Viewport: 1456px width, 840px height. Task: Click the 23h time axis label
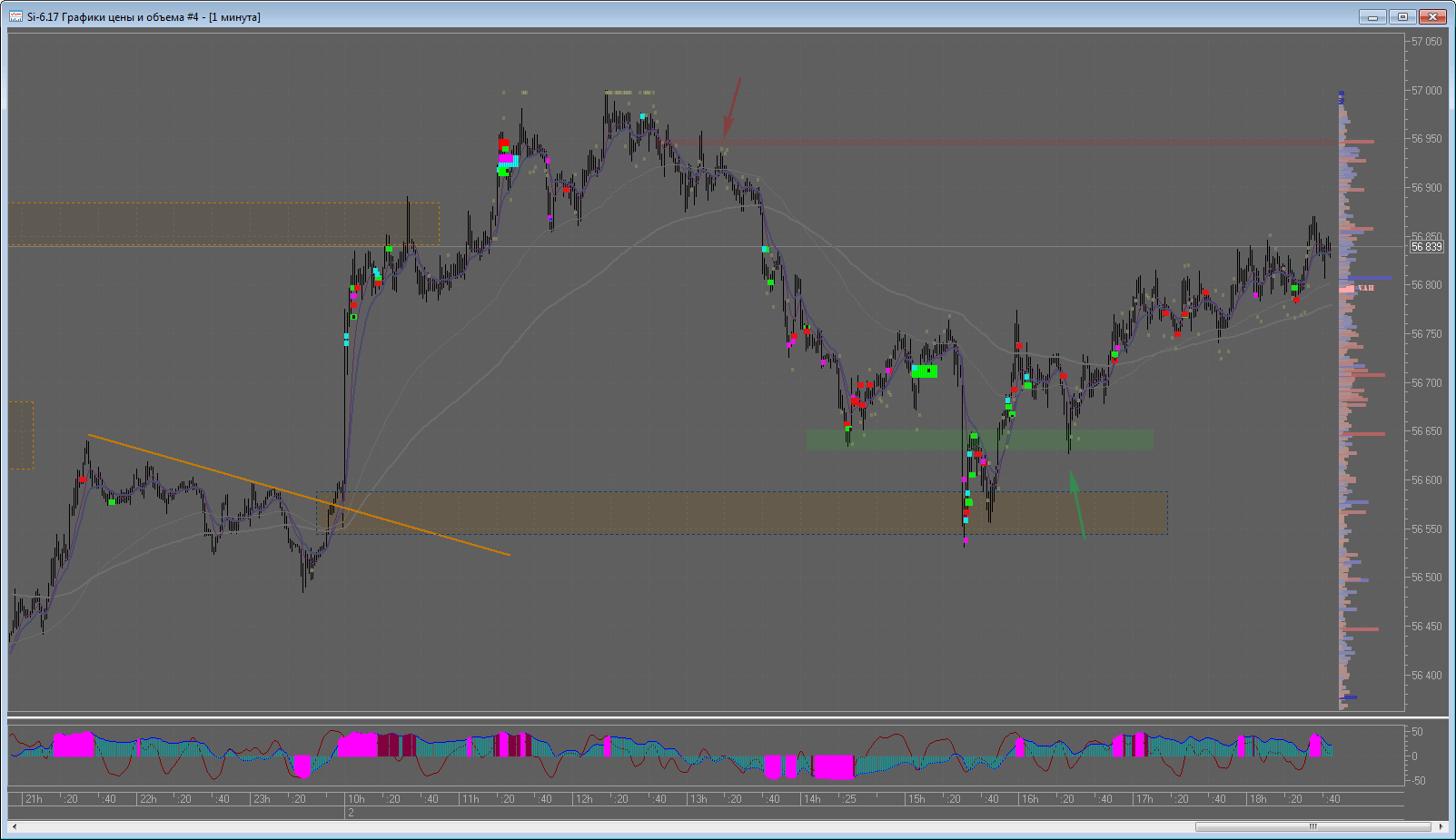coord(262,799)
